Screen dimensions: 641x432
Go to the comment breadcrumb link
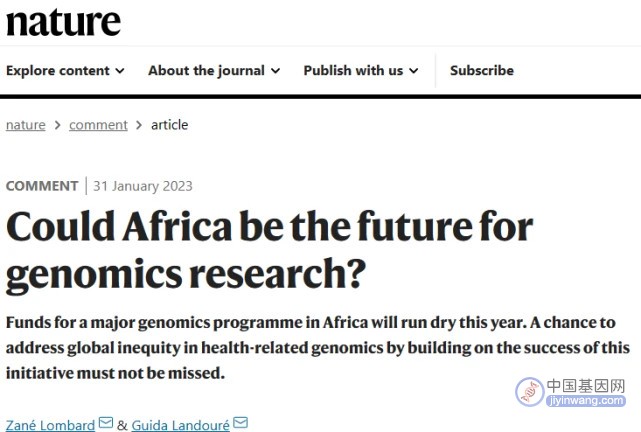coord(98,125)
